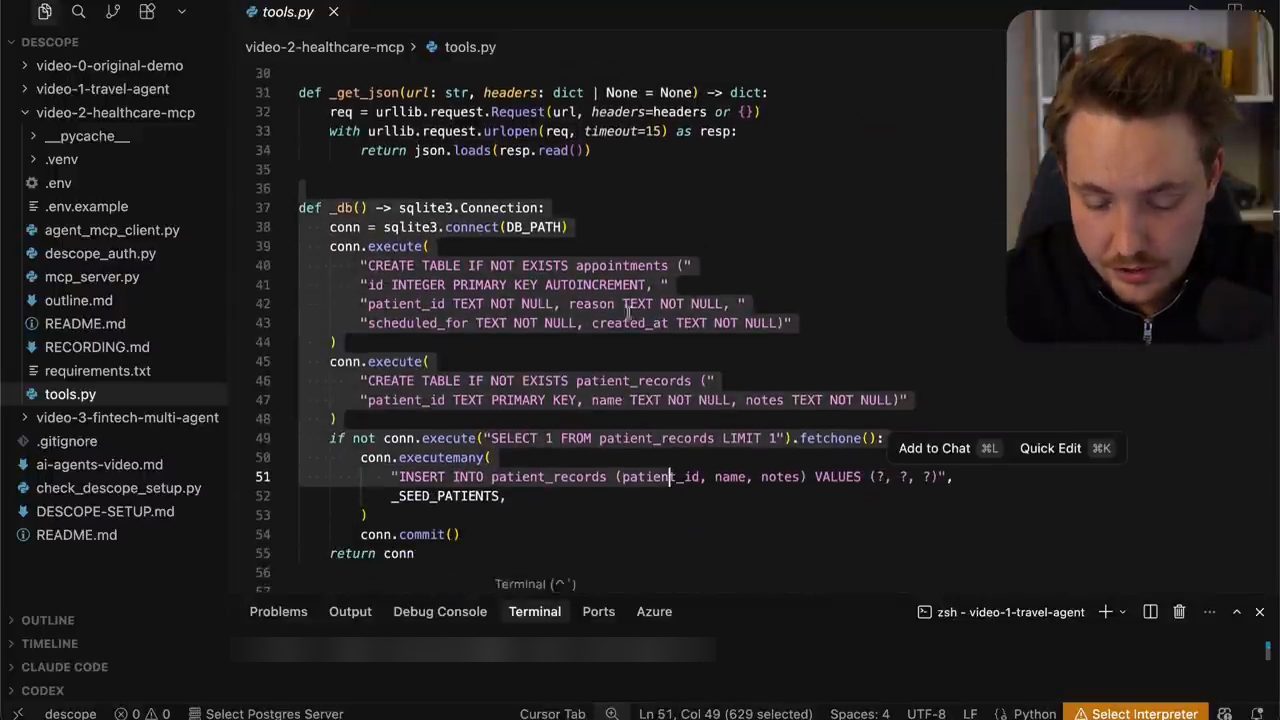The width and height of the screenshot is (1280, 720).
Task: Open the Search magnifier icon
Action: 78,12
